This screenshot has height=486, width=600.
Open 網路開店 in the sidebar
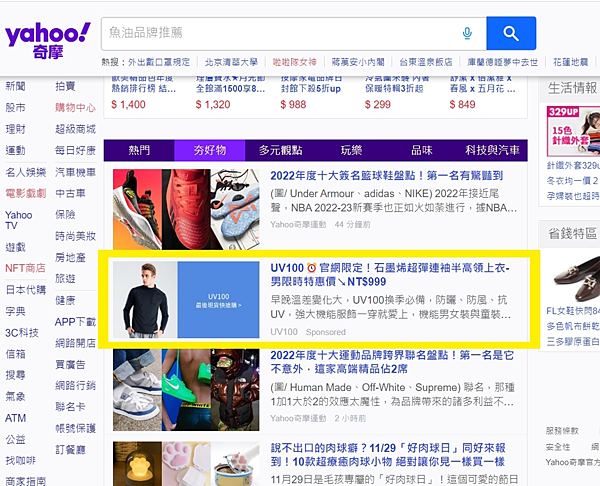75,343
